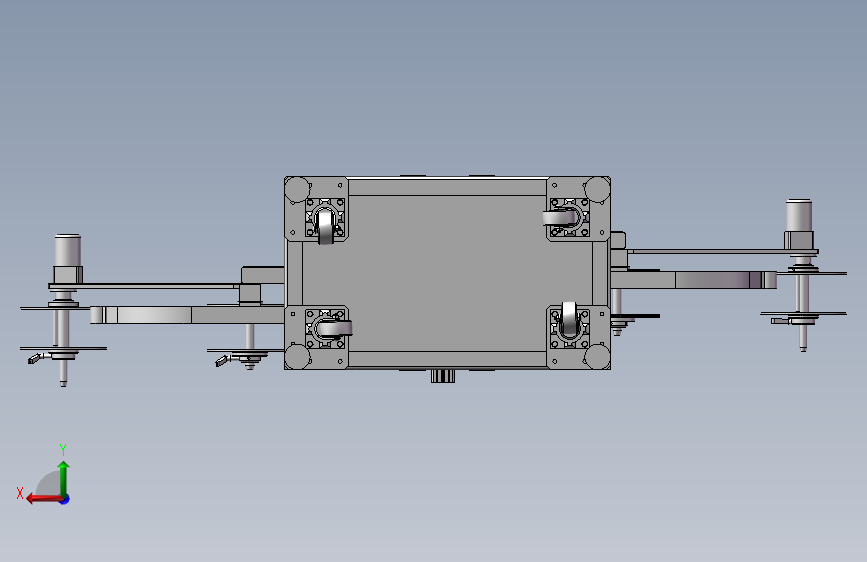Select the top-right caster wheel

click(x=560, y=218)
